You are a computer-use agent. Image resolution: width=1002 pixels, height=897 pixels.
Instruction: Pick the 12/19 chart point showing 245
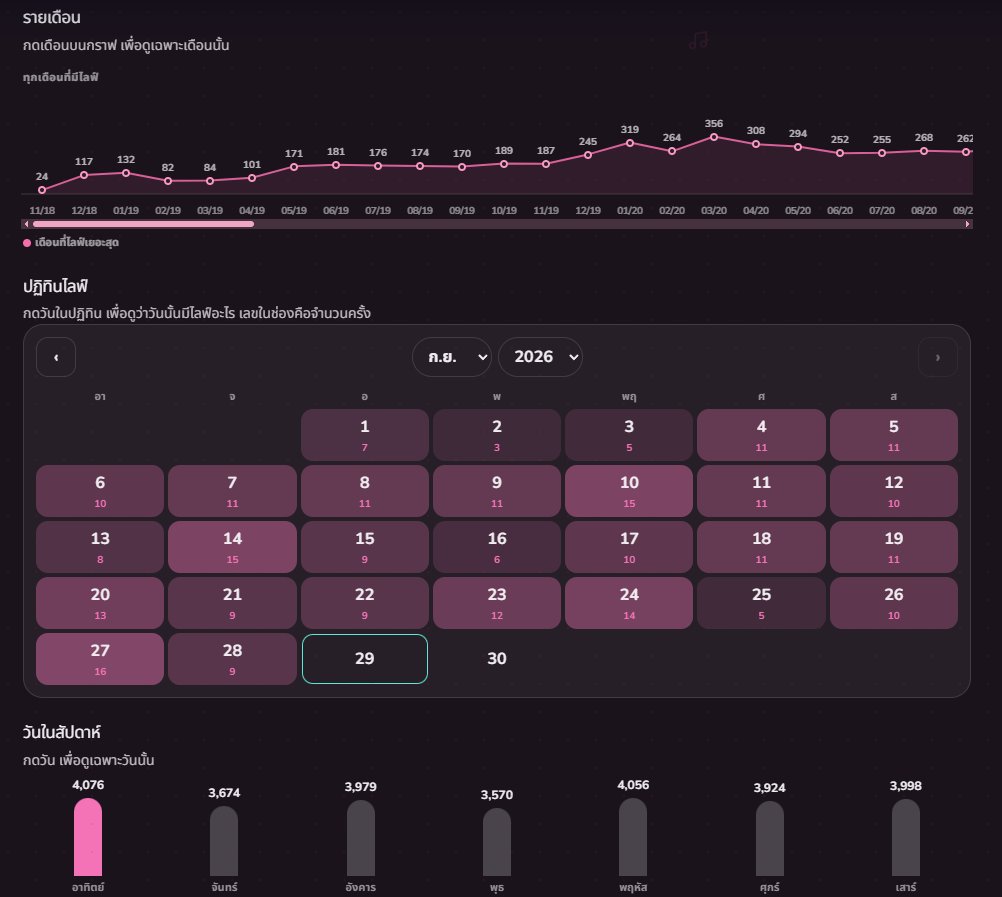[588, 155]
